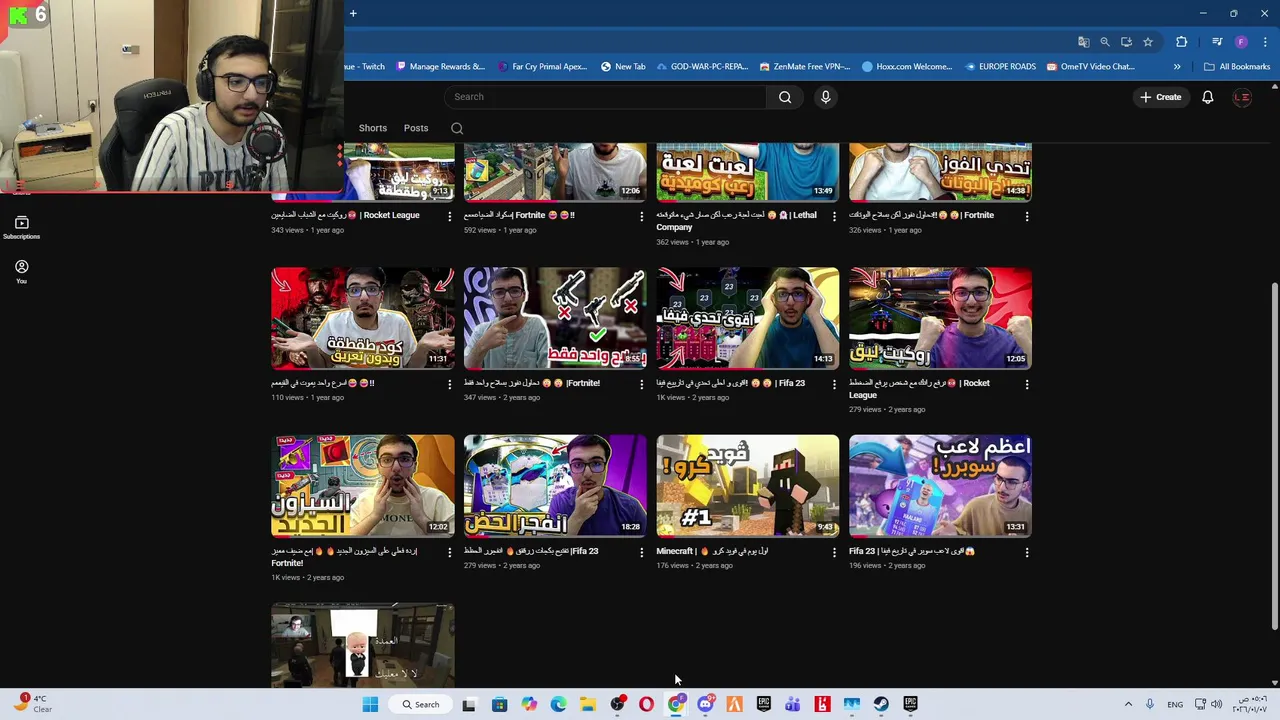Screen dimensions: 1280x720
Task: Open Opera browser from taskbar
Action: click(x=646, y=704)
